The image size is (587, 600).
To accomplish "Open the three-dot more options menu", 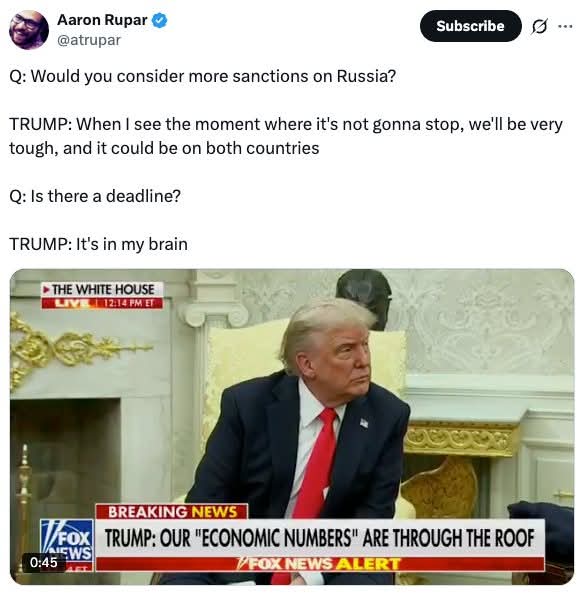I will point(565,26).
